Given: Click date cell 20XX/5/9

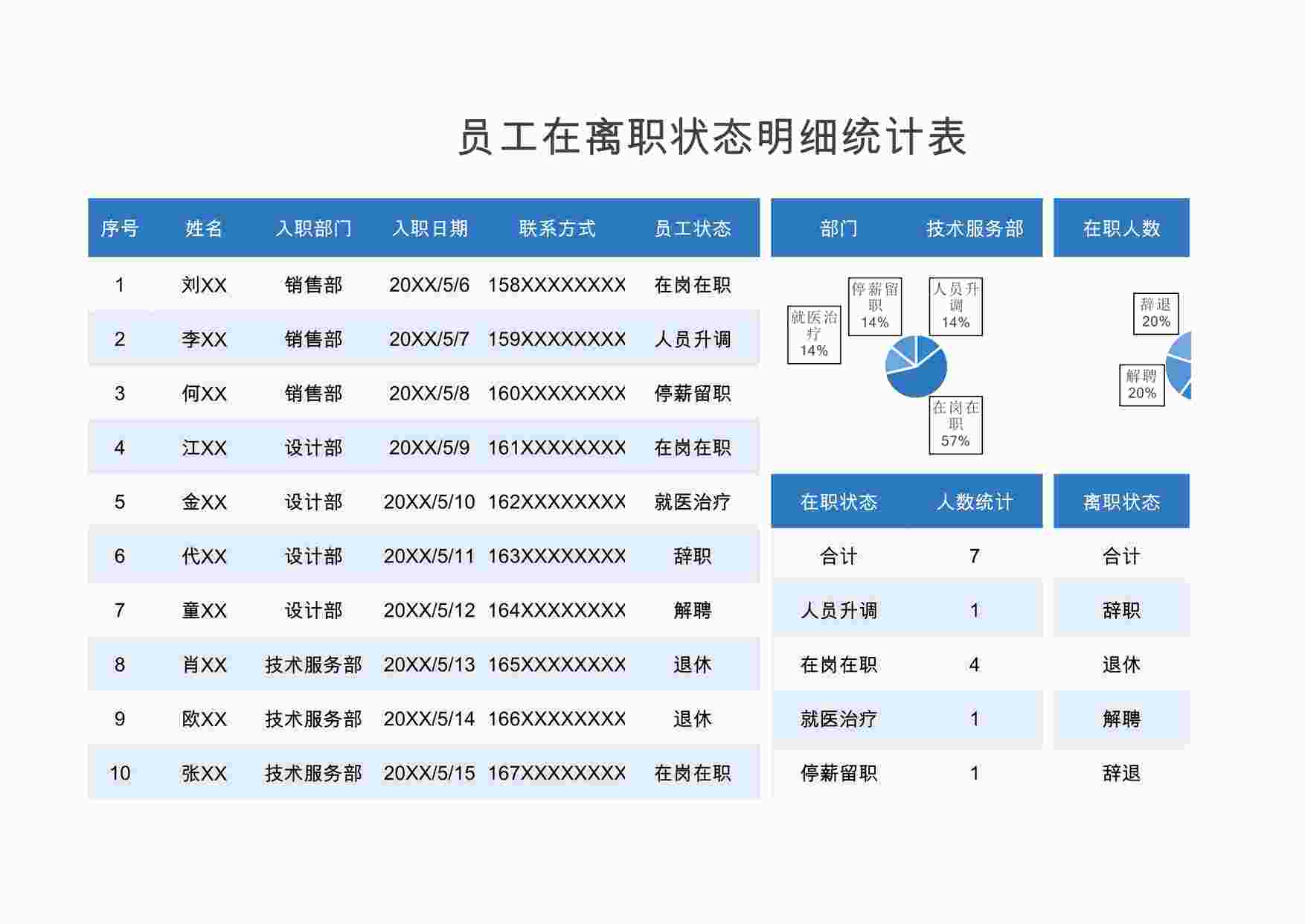Looking at the screenshot, I should (x=429, y=448).
